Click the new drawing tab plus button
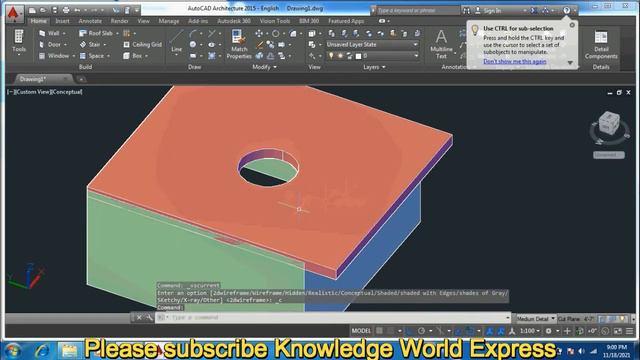Screen dimensions: 640x360 (81, 79)
